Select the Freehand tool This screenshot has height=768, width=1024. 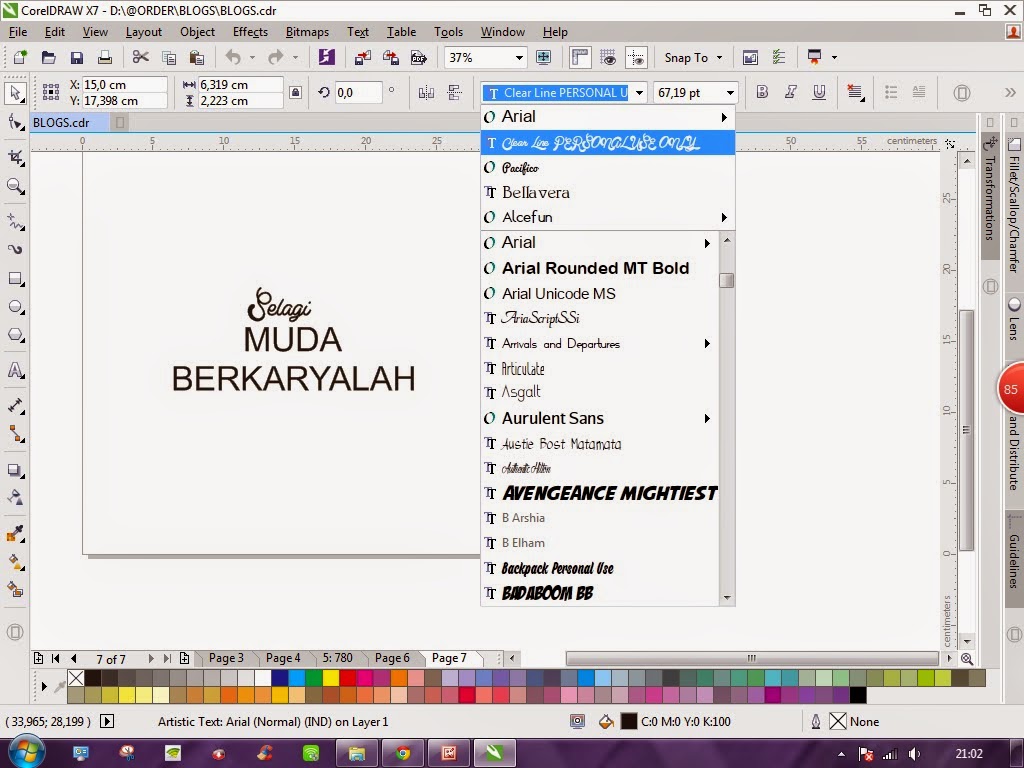16,221
